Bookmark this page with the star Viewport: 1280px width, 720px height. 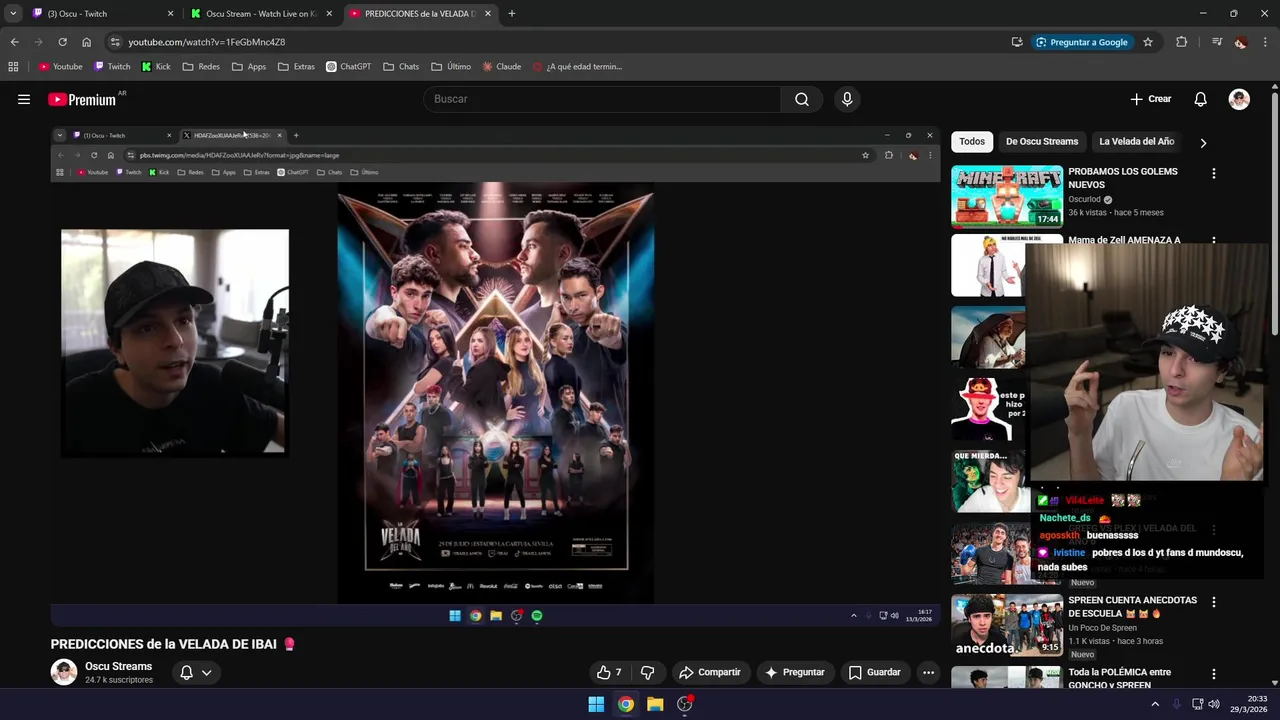[1148, 42]
